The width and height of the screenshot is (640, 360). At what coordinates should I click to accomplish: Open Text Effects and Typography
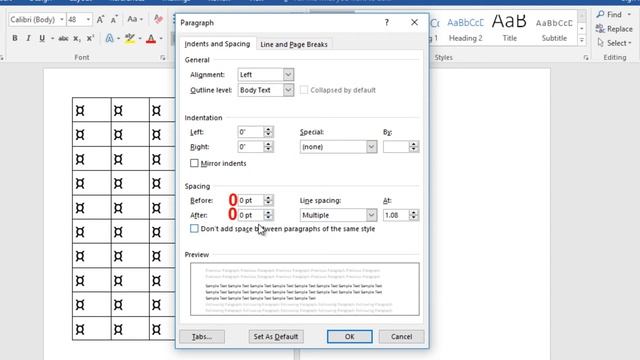pyautogui.click(x=109, y=38)
